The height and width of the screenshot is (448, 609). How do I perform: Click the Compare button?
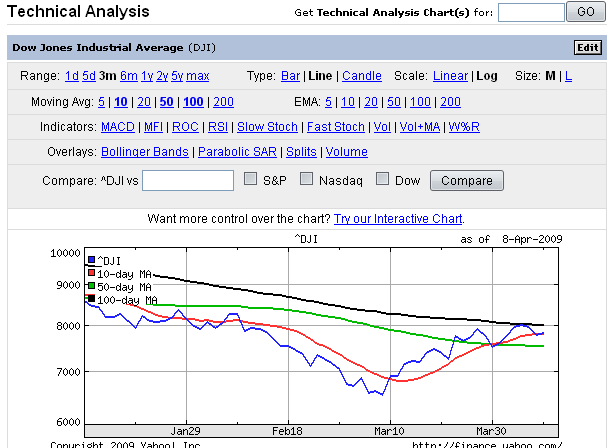click(467, 181)
